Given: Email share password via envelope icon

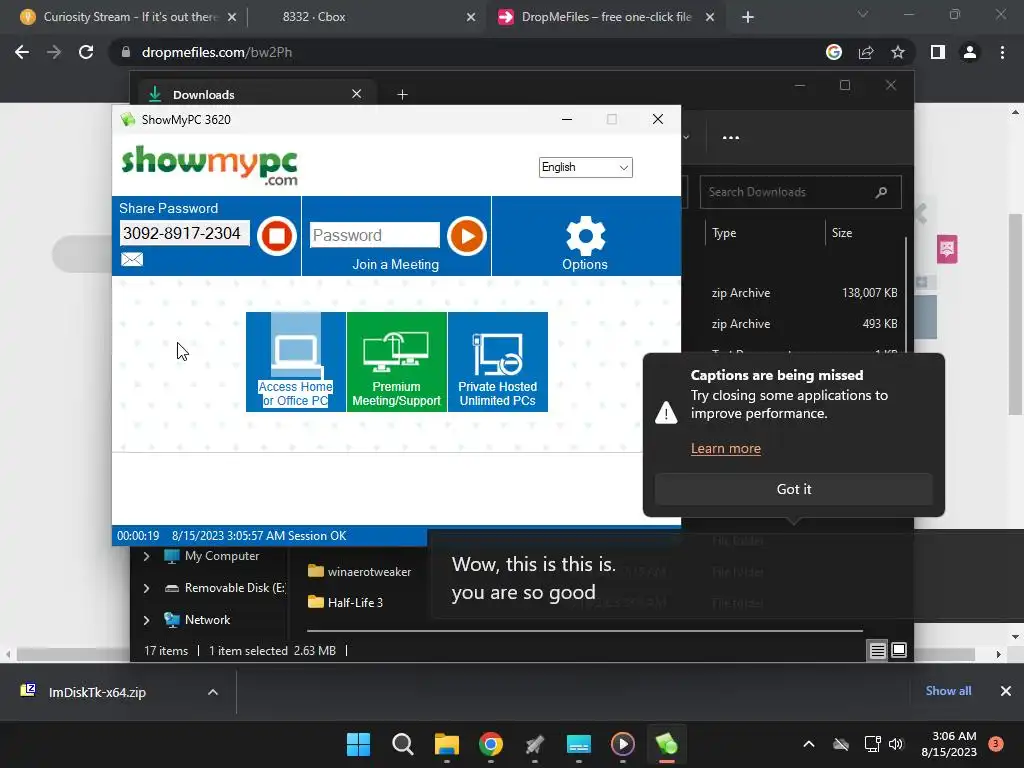Looking at the screenshot, I should click(132, 259).
